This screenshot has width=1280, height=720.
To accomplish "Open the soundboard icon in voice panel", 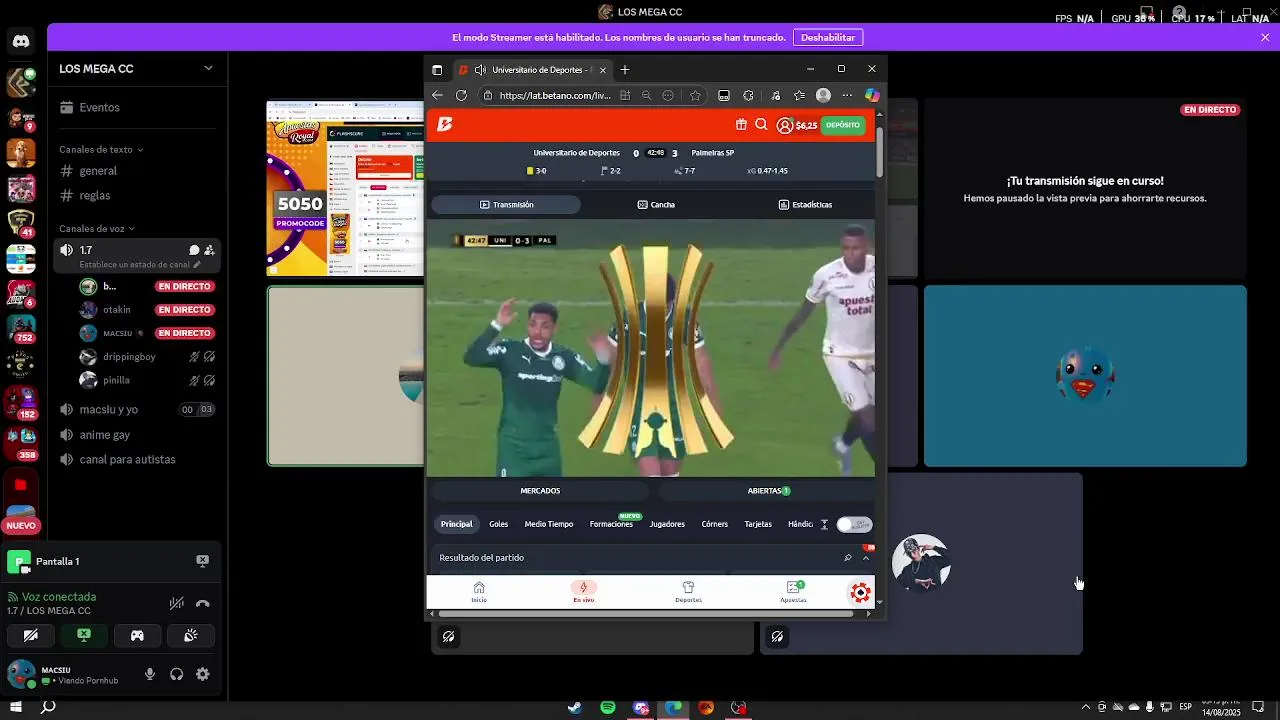I will coord(190,635).
